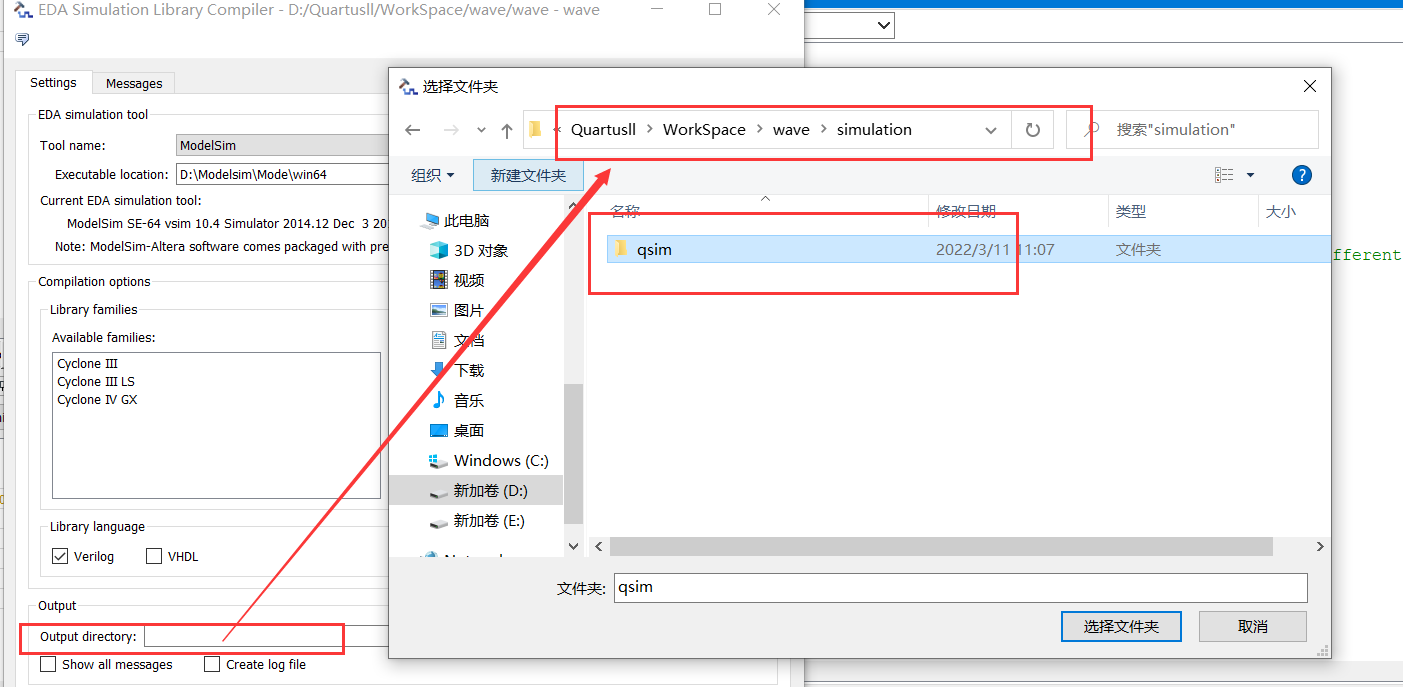Switch to the Messages tab
Screen dimensions: 1403x687
[x=133, y=83]
